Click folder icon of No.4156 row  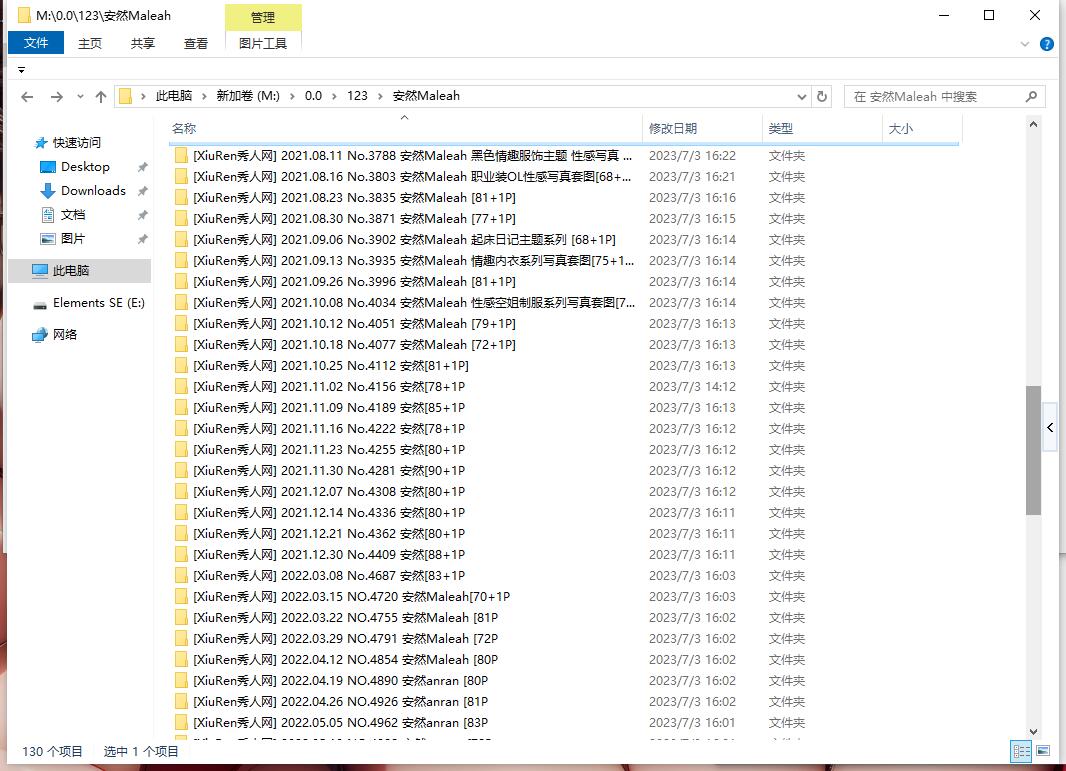tap(181, 386)
